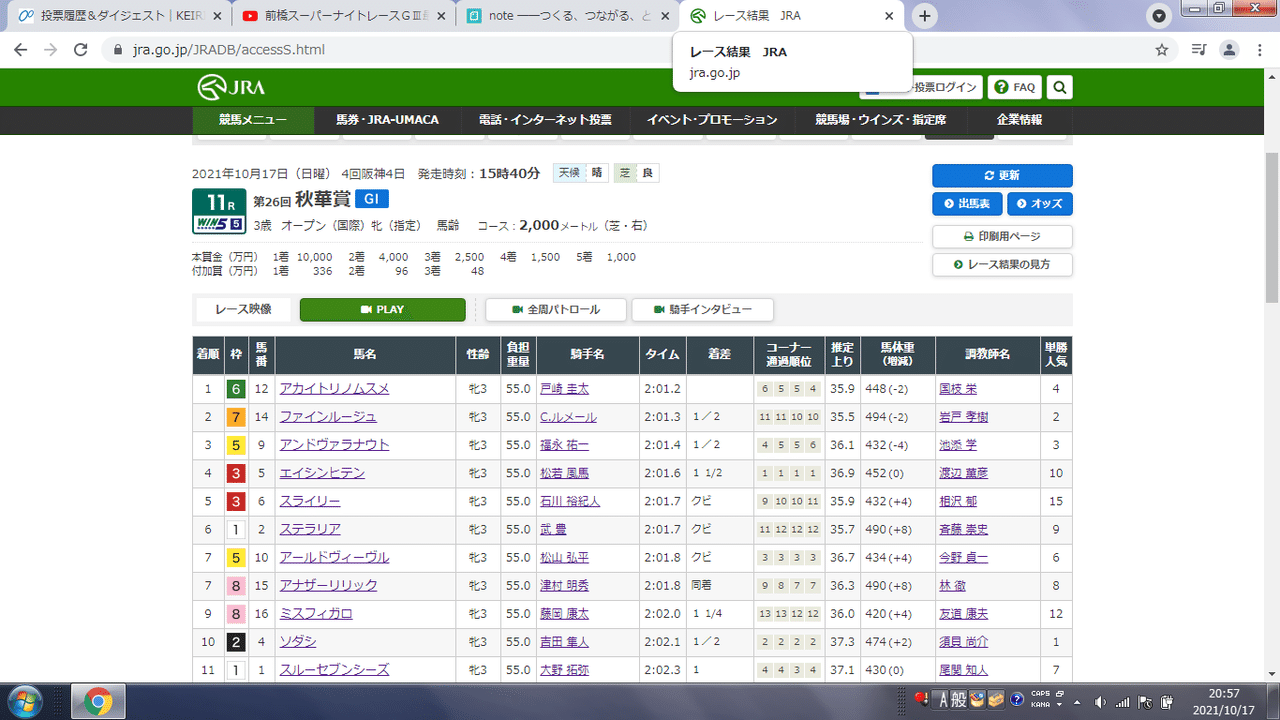Open 全周パトロール video
The image size is (1280, 720).
coord(556,310)
